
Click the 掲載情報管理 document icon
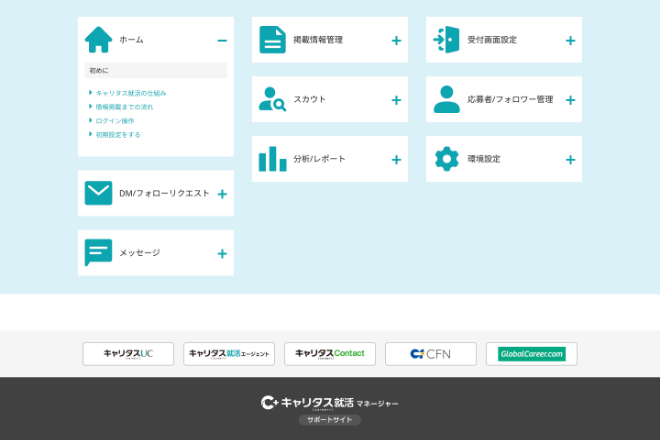click(272, 40)
